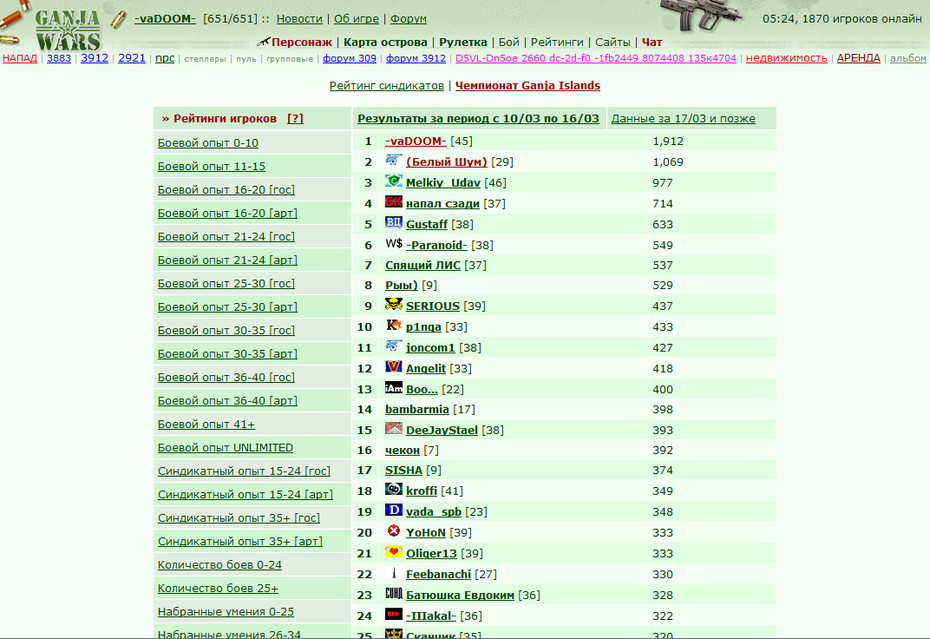This screenshot has width=930, height=639.
Task: Select Синдикатный опыт 15-24 [гос] rating
Action: click(244, 471)
